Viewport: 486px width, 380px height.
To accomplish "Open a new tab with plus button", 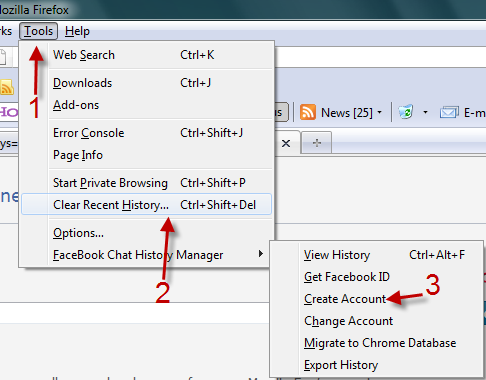I will [x=317, y=143].
